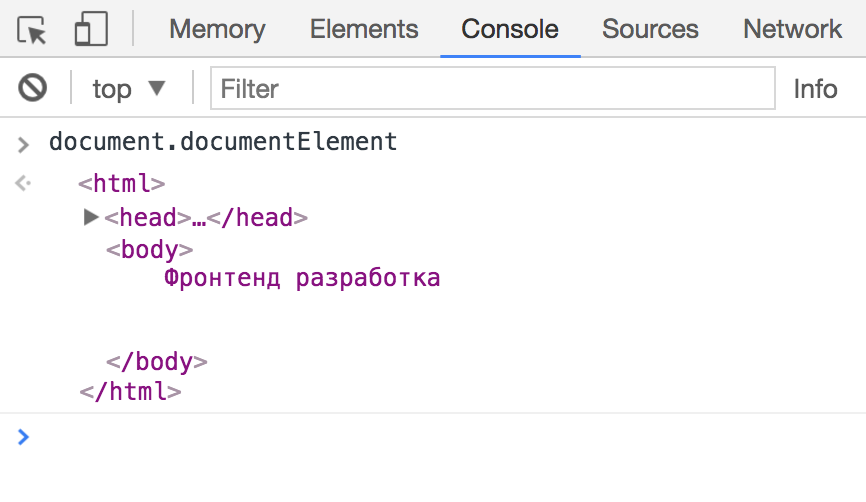Activate the inspect element picker icon
866x502 pixels.
pos(33,30)
